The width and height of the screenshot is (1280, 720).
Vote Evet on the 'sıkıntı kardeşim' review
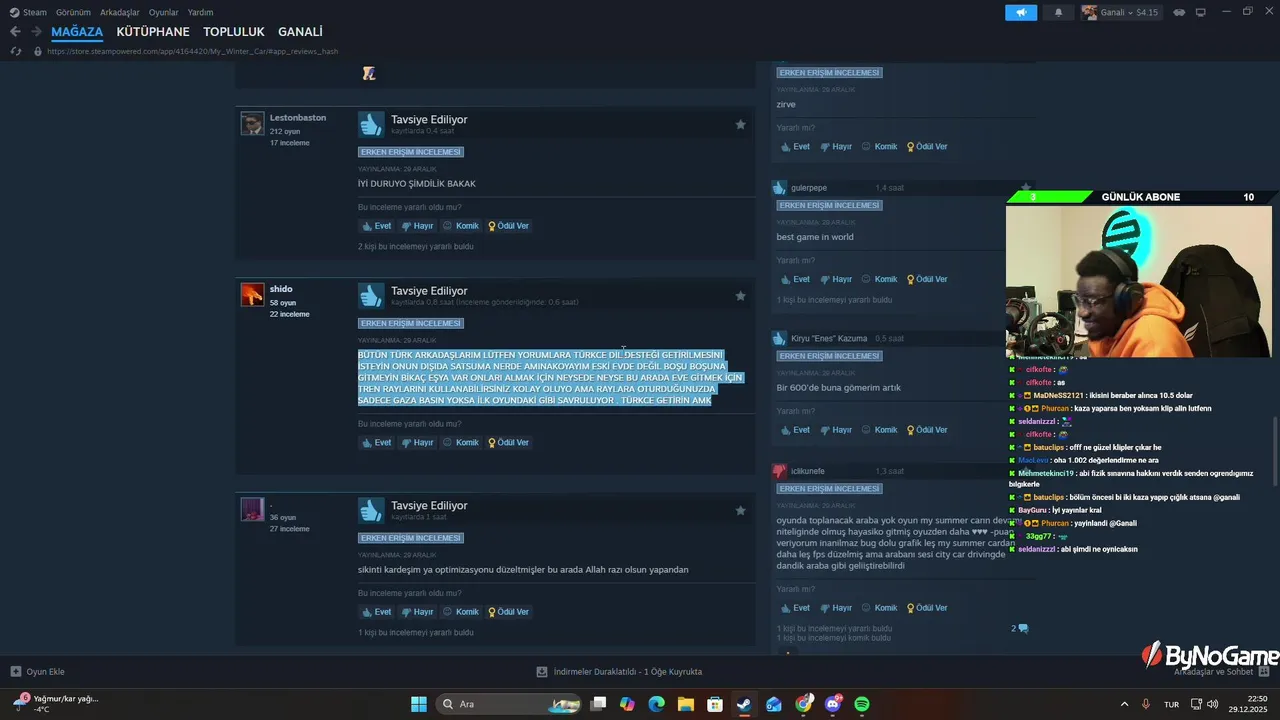(376, 612)
